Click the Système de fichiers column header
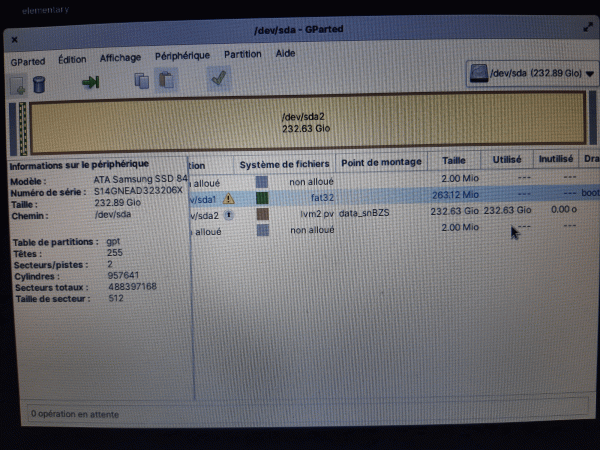The image size is (600, 450). tap(283, 164)
